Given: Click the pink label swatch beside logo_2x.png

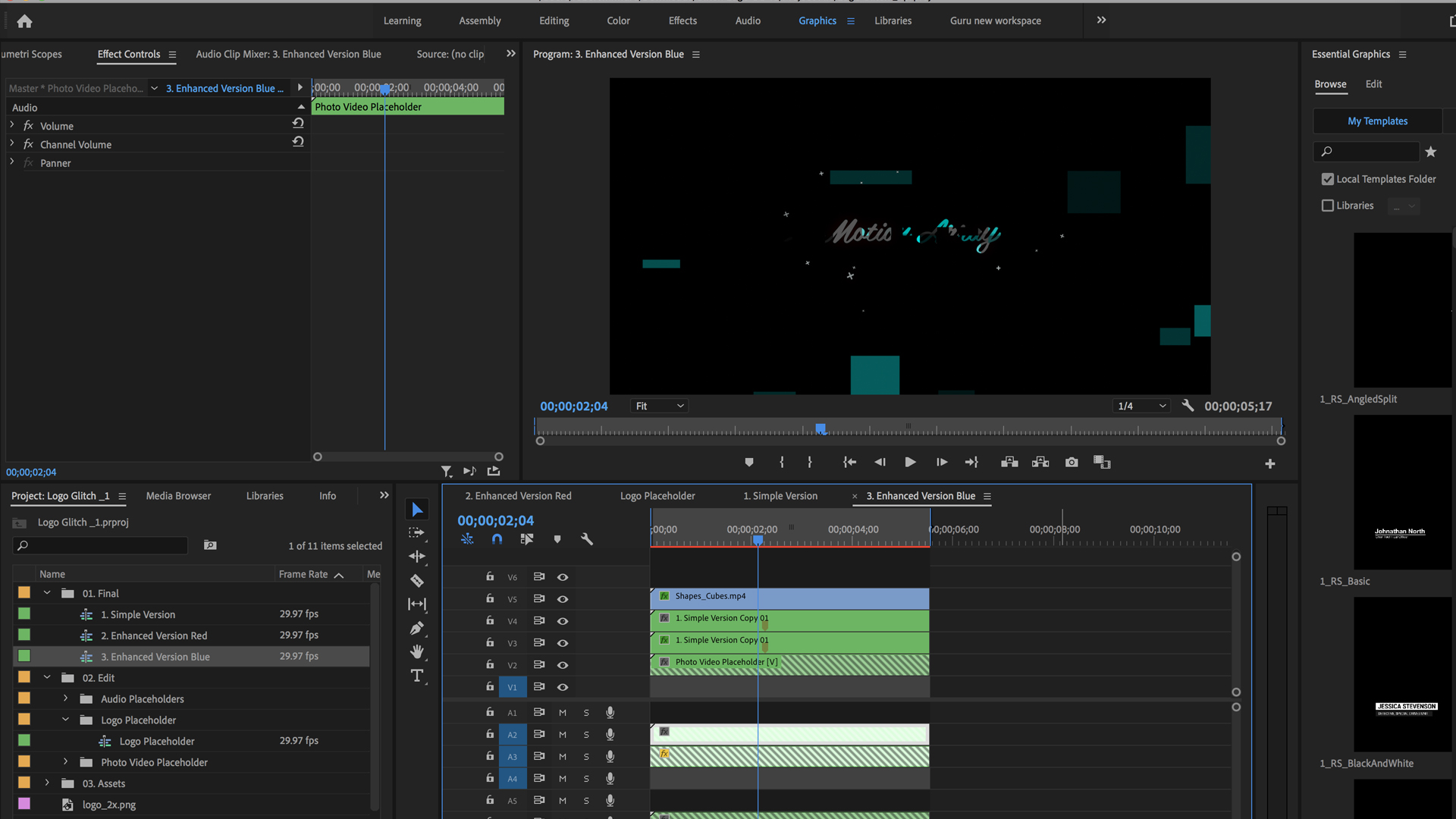Looking at the screenshot, I should [24, 804].
